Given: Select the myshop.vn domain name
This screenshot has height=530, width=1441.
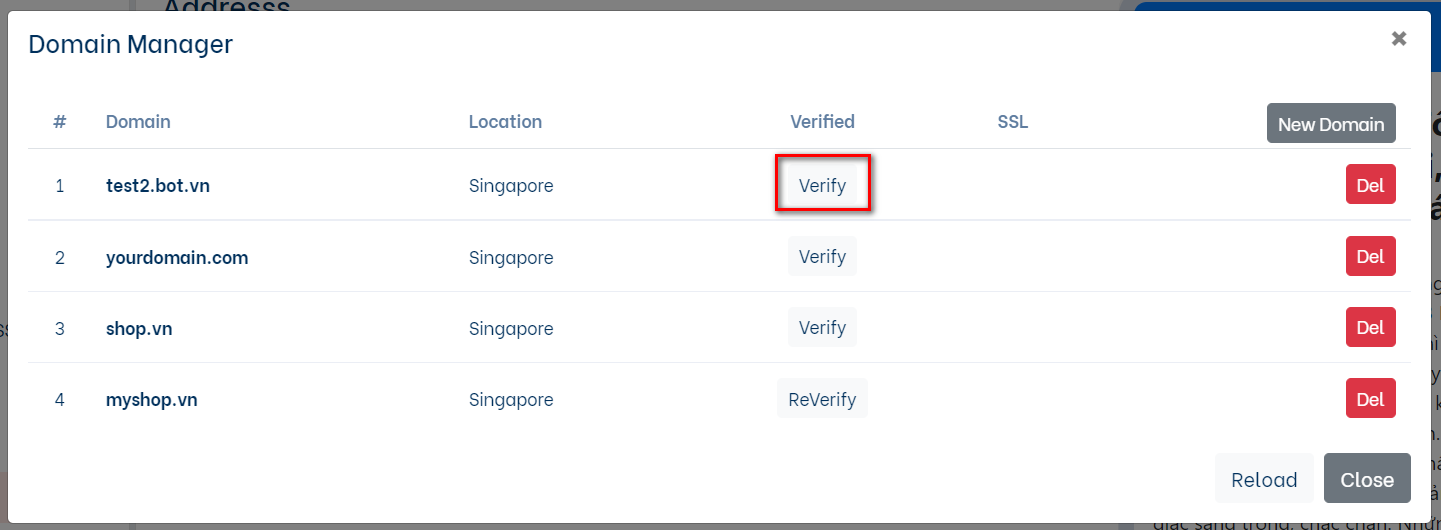Looking at the screenshot, I should point(152,399).
